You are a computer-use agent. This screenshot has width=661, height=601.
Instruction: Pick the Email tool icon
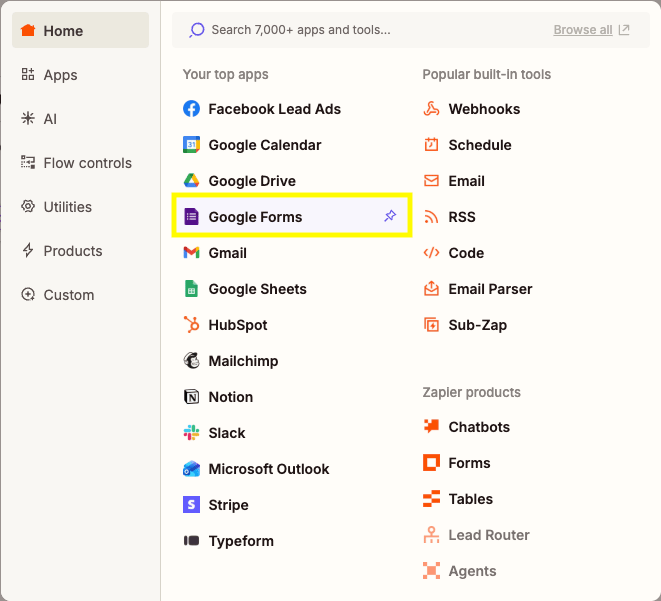[x=431, y=181]
